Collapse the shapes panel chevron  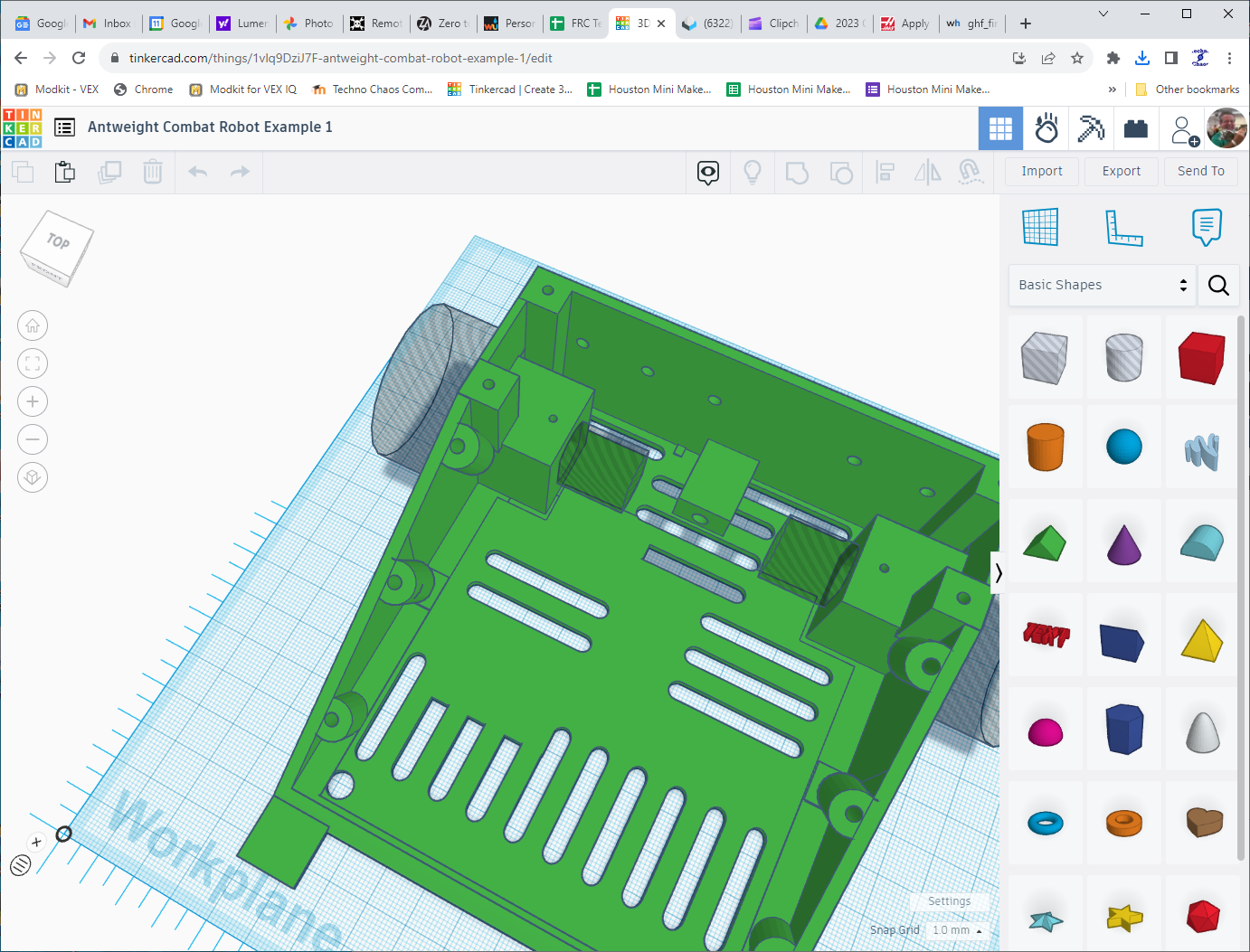coord(998,572)
